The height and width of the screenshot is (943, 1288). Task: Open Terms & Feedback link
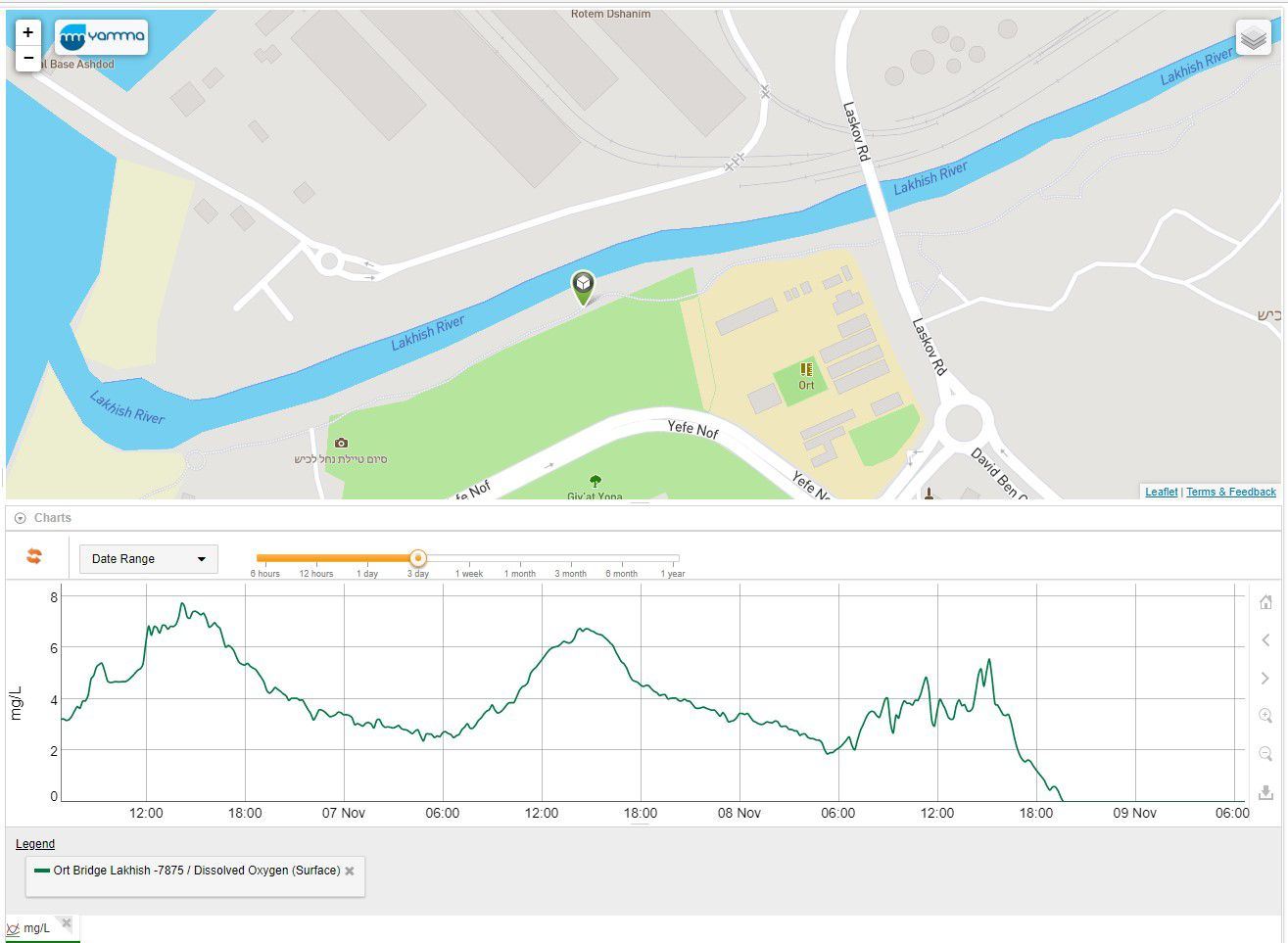[1231, 492]
